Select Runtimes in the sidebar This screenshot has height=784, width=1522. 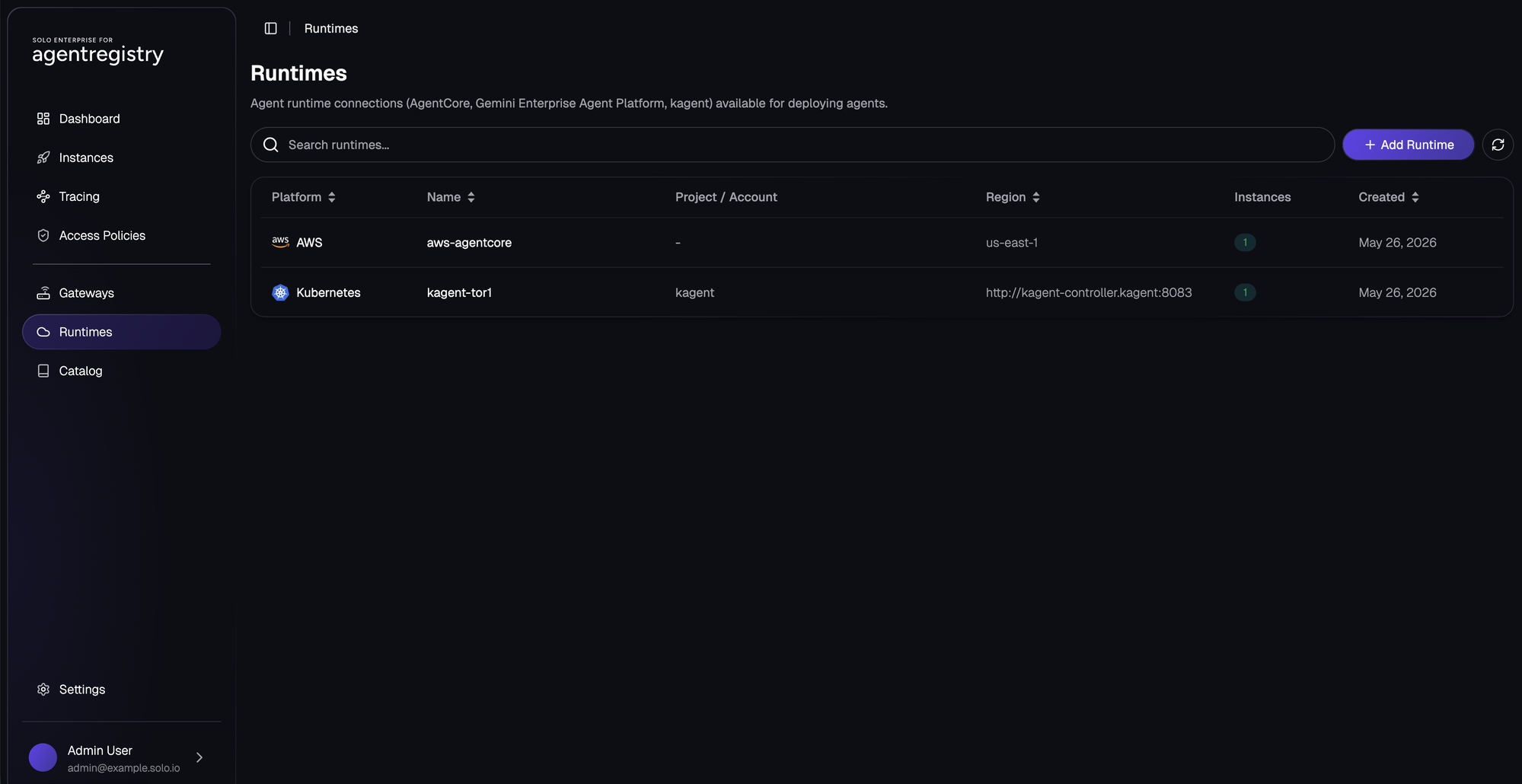coord(122,332)
